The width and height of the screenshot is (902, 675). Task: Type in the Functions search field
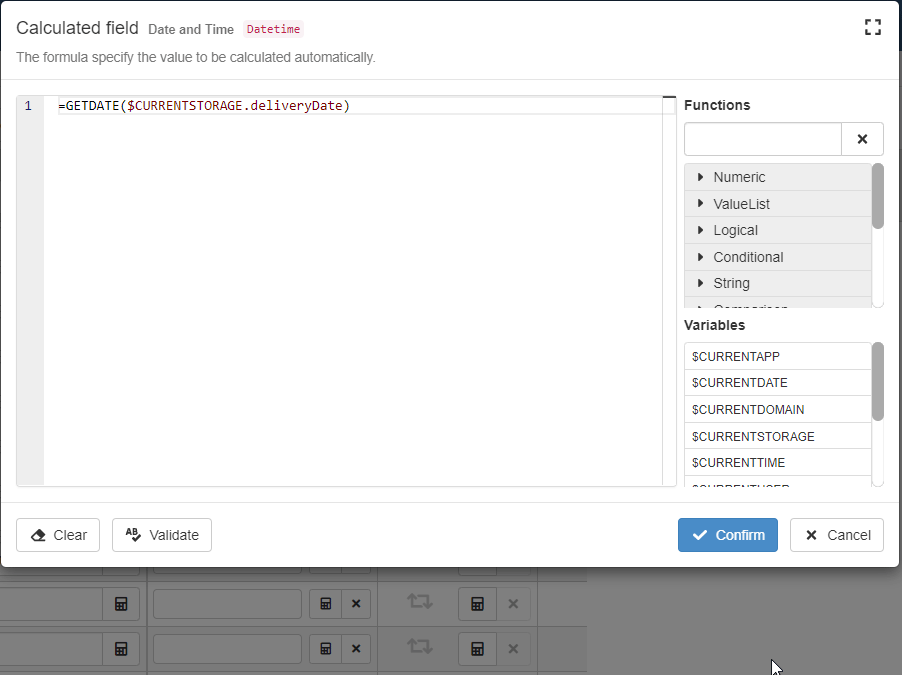(763, 139)
